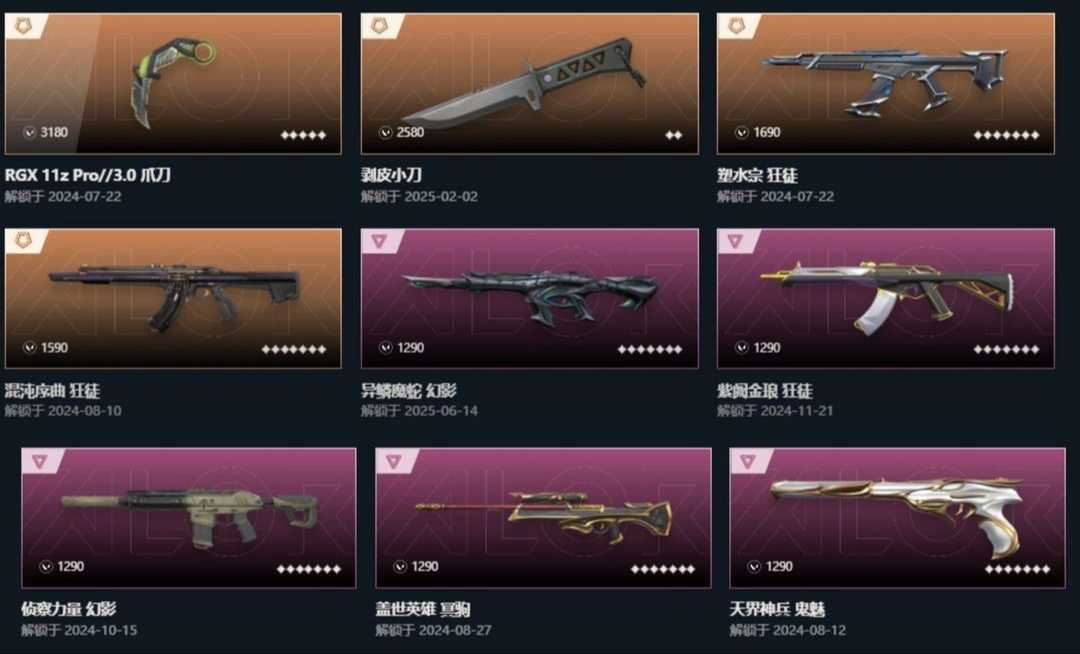
Task: Click the VP currency icon next to 3180
Action: point(30,132)
